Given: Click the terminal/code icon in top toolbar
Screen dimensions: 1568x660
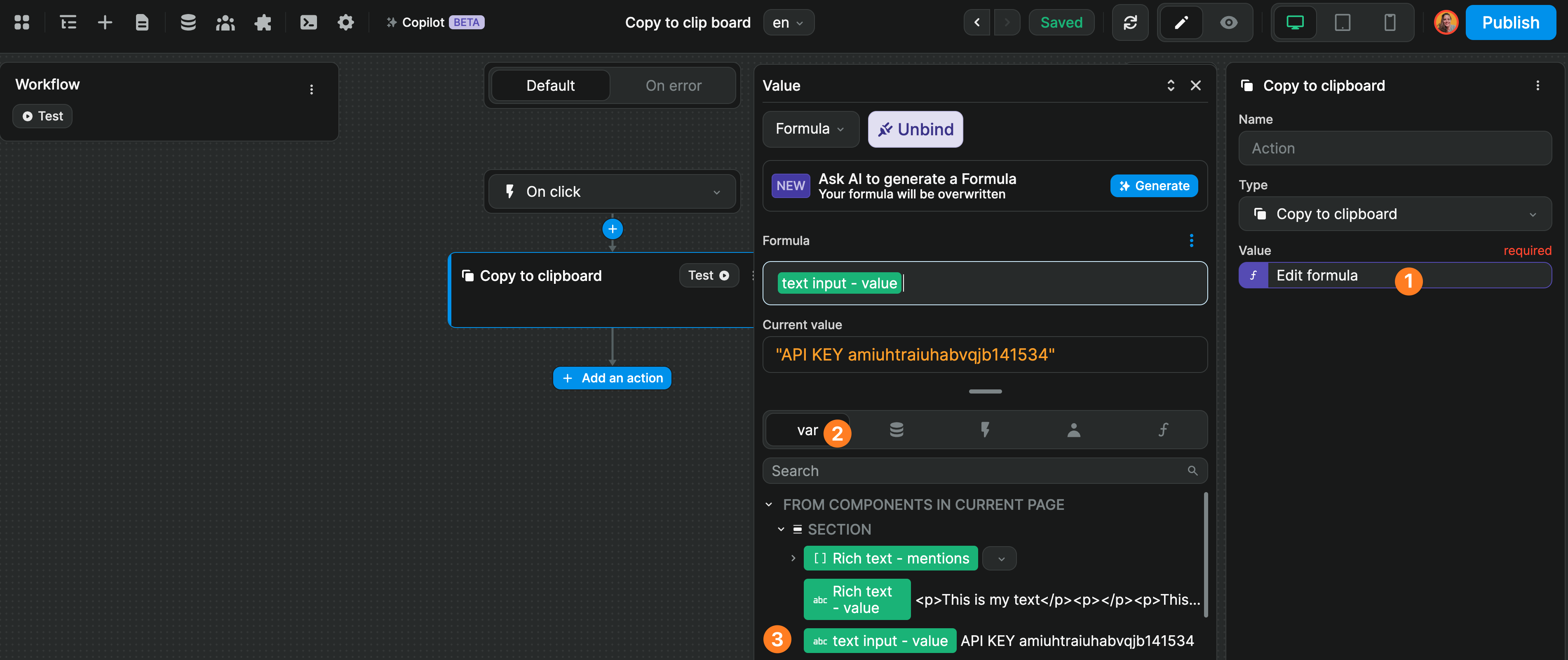Looking at the screenshot, I should [x=309, y=22].
